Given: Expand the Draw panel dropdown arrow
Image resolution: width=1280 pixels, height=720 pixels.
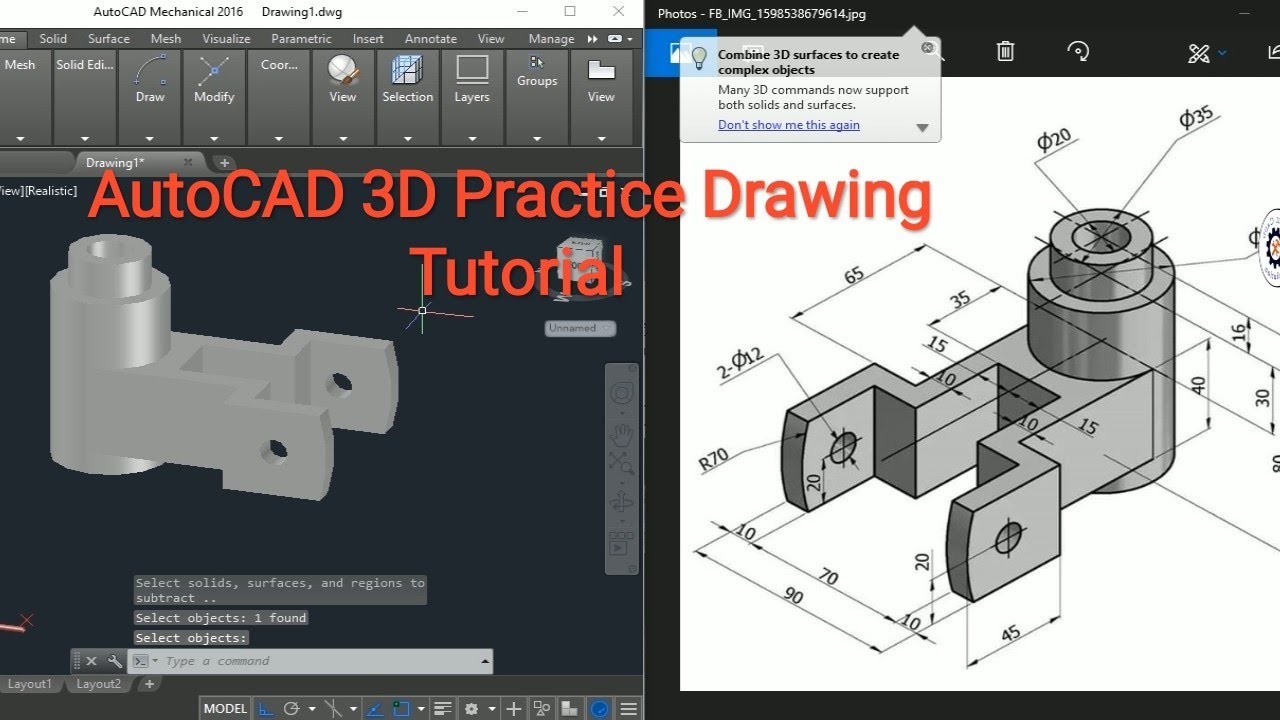Looking at the screenshot, I should [x=150, y=139].
